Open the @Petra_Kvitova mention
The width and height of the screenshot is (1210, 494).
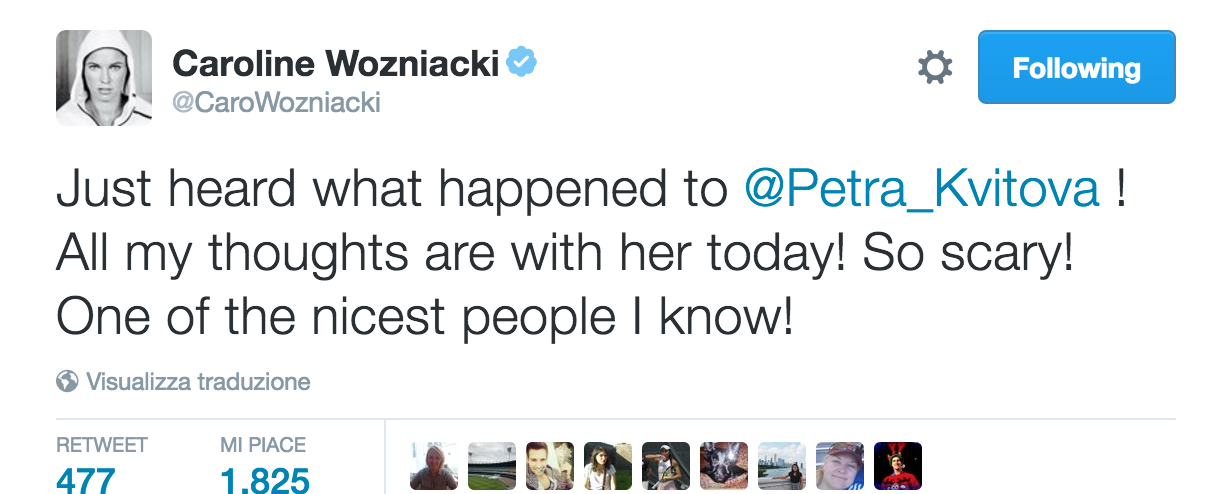tap(922, 189)
